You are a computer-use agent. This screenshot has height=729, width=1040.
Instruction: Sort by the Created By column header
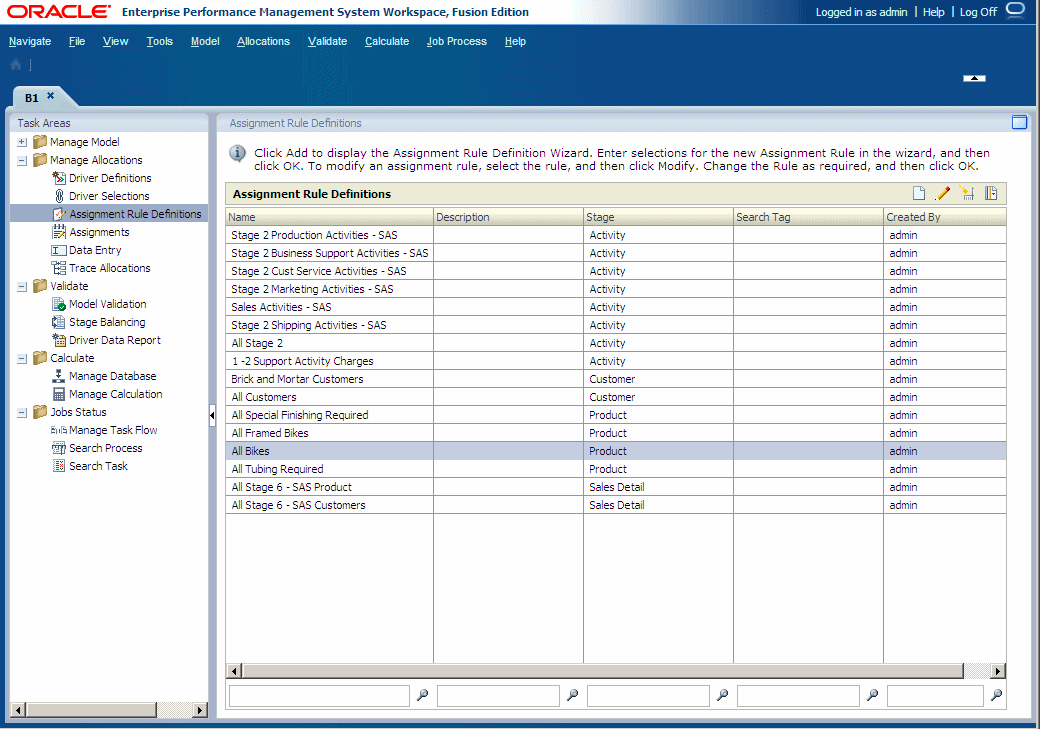point(944,217)
